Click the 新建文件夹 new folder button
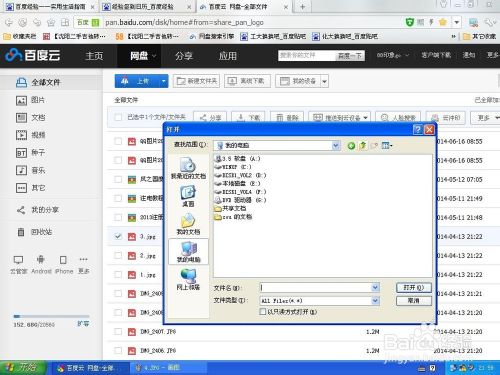The height and width of the screenshot is (375, 500). [196, 81]
